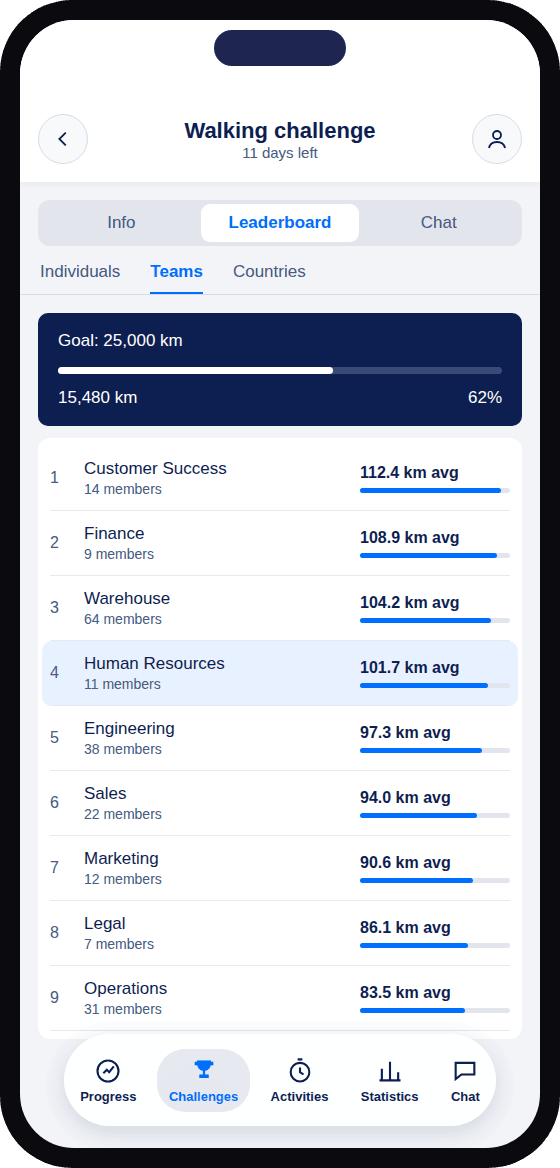Click the 94.0 km avg value
This screenshot has height=1168, width=560.
click(405, 797)
